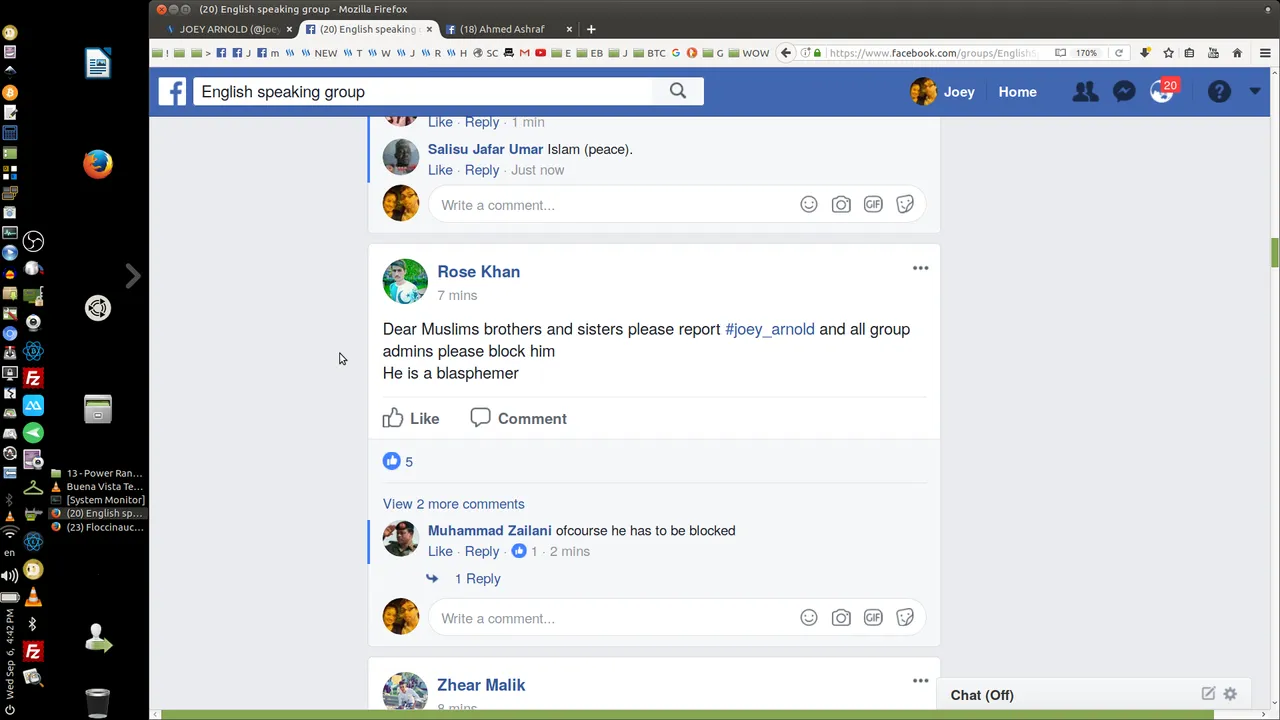The height and width of the screenshot is (720, 1280).
Task: Open options menu on Rose Khan post
Action: click(x=920, y=268)
